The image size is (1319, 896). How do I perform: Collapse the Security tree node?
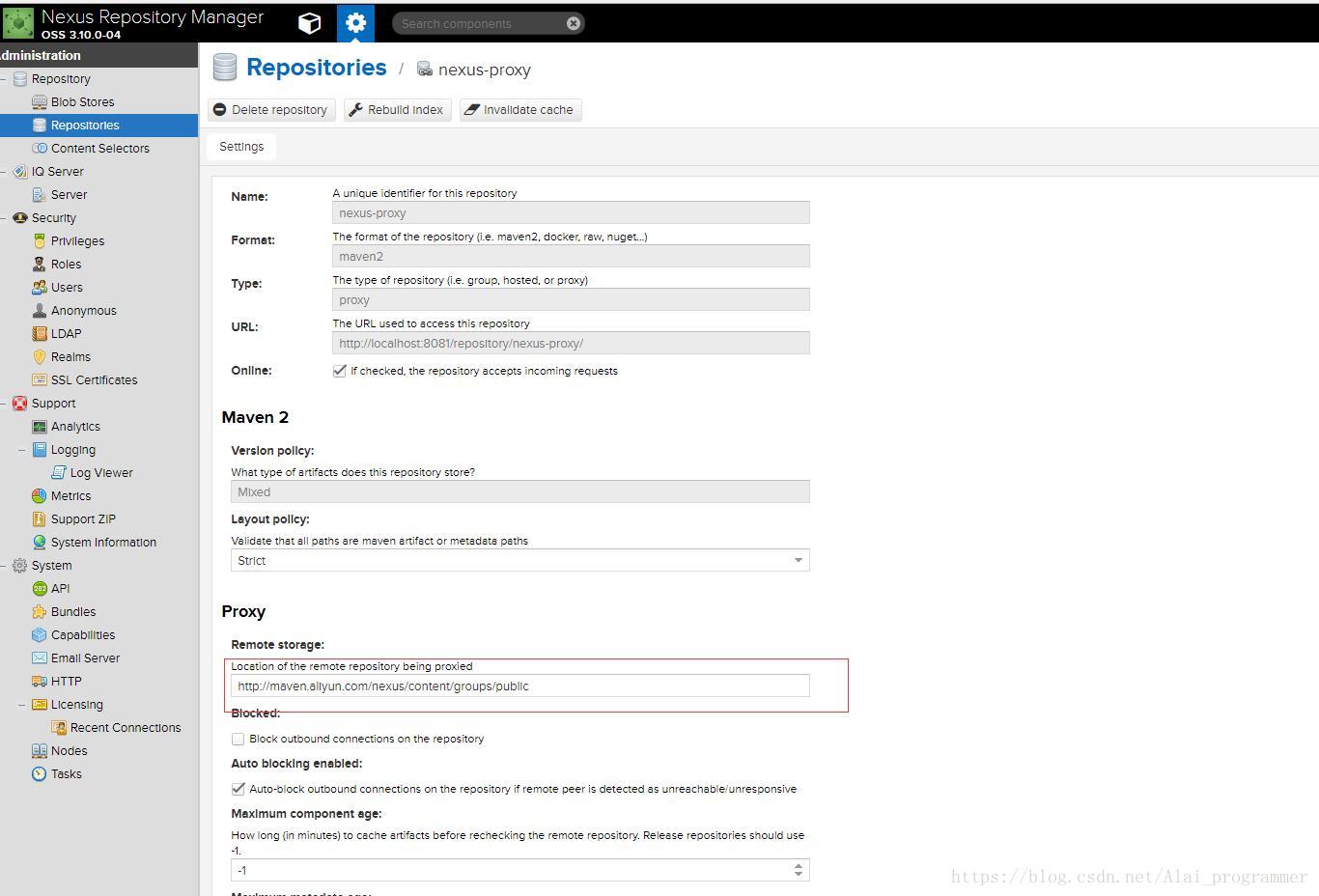point(3,217)
